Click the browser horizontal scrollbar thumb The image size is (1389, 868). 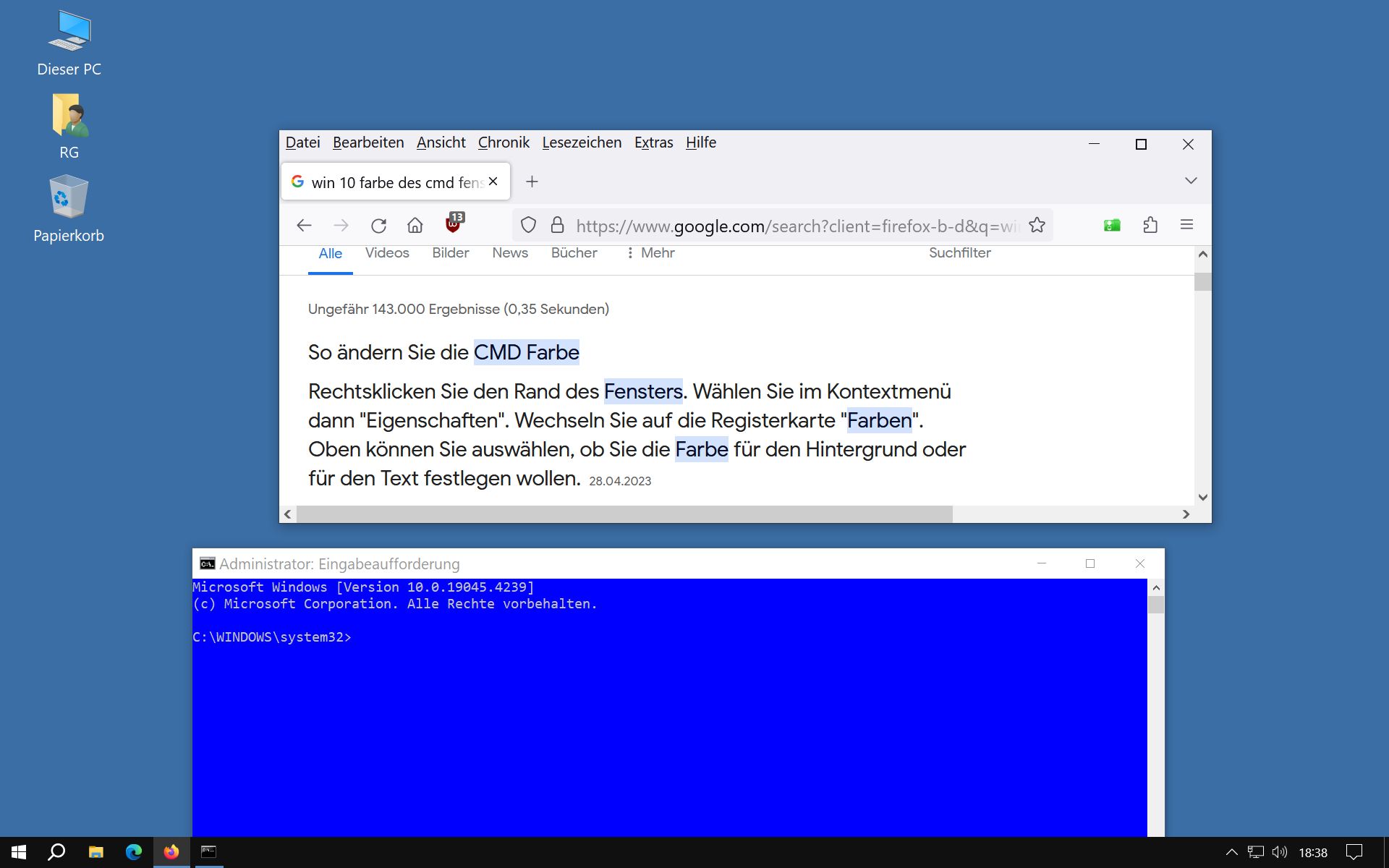624,514
